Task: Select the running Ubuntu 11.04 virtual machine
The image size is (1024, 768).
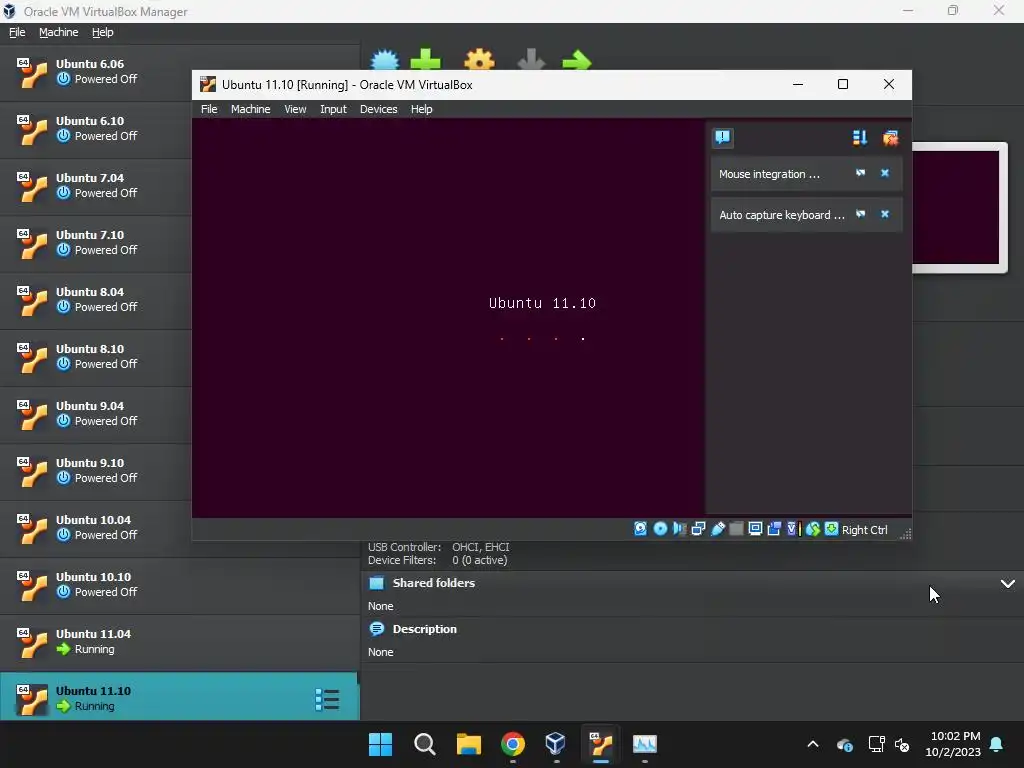Action: coord(180,642)
